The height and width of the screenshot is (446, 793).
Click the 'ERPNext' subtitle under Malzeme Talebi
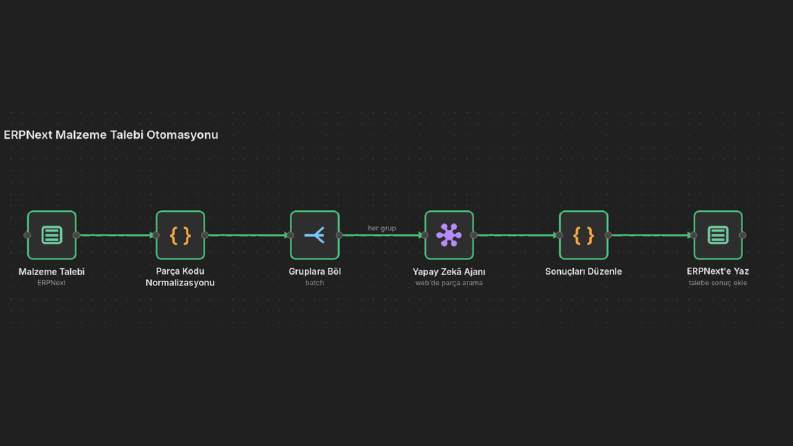click(x=52, y=283)
